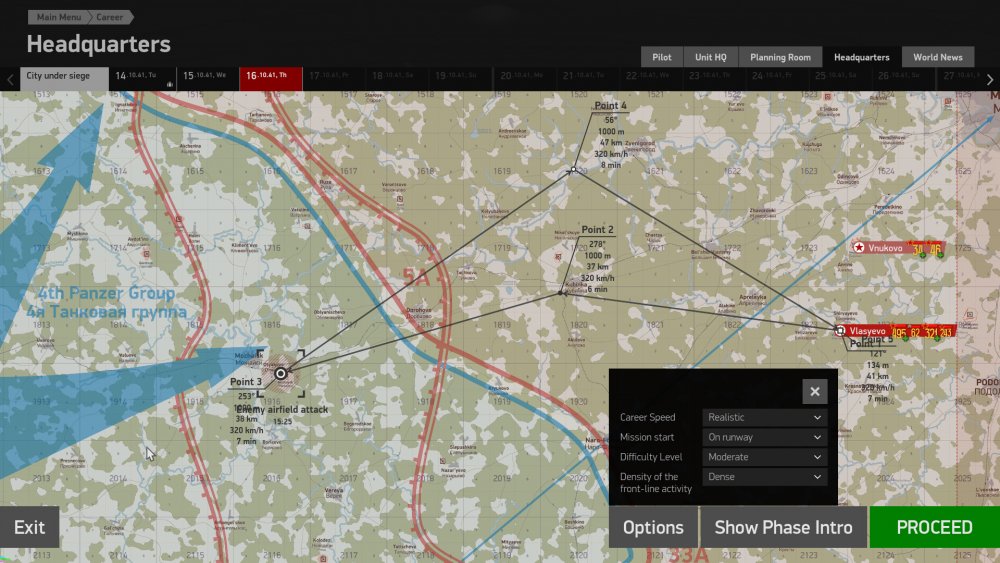
Task: Click the Point 2 waypoint marker
Action: point(560,293)
